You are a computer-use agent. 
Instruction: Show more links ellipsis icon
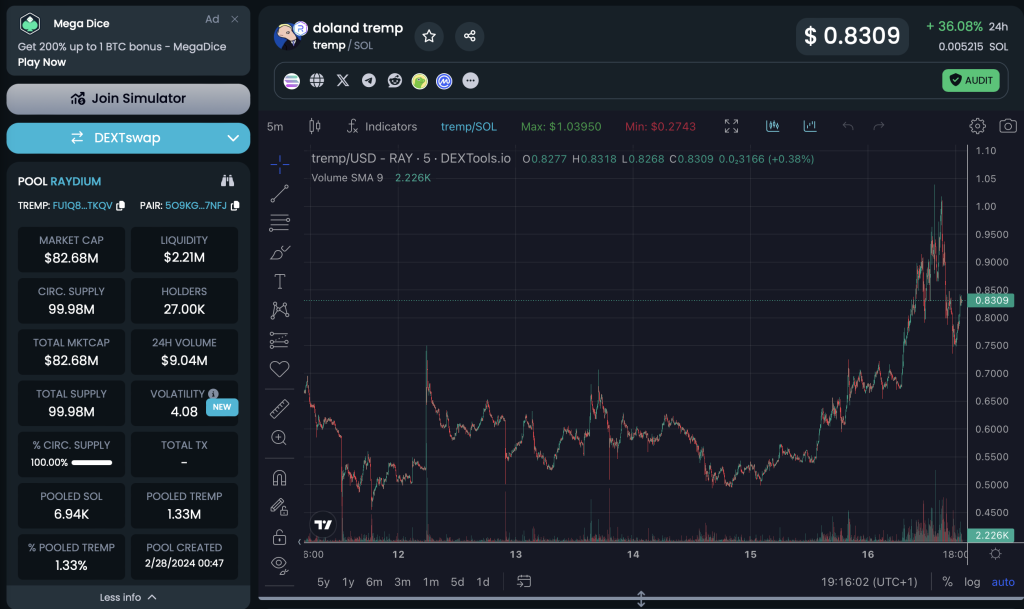[x=470, y=80]
